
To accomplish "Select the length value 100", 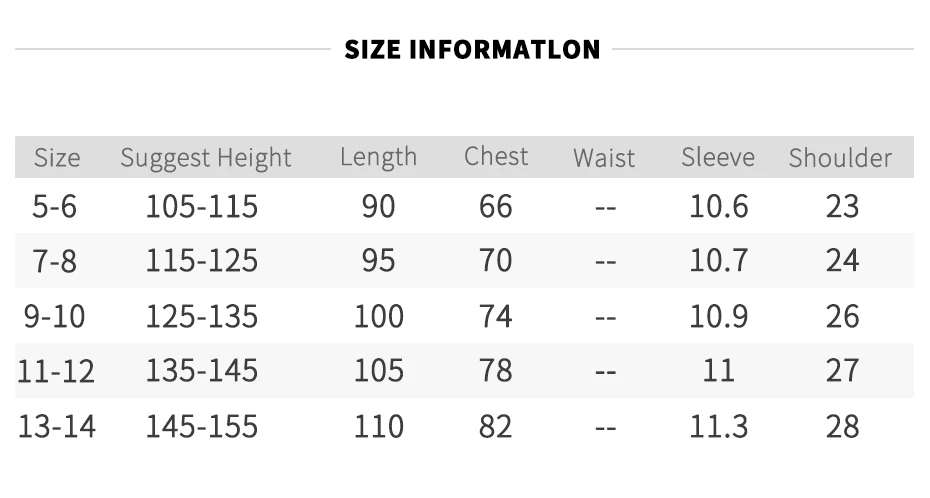I will tap(378, 316).
